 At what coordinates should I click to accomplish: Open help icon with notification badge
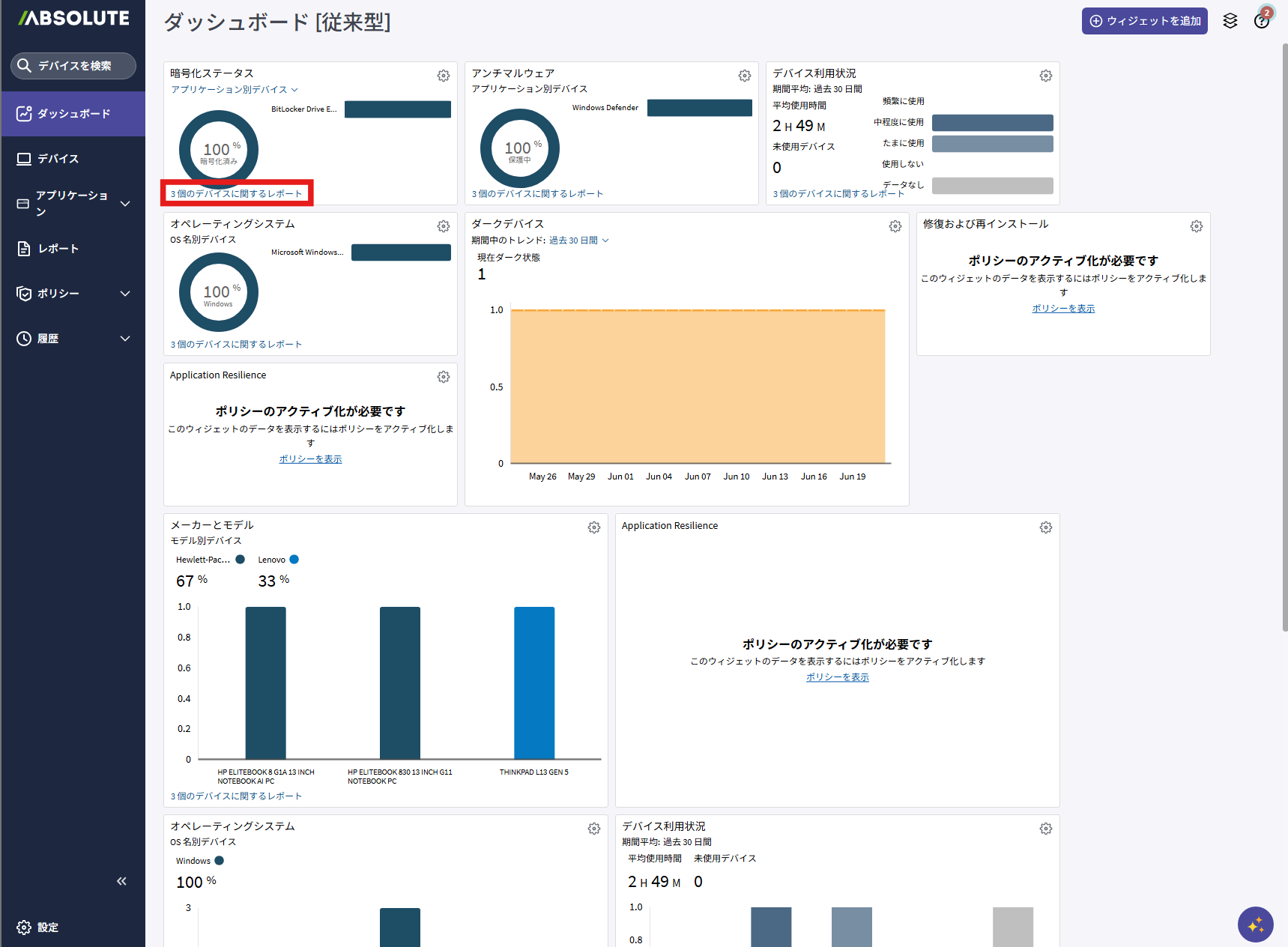click(1263, 20)
